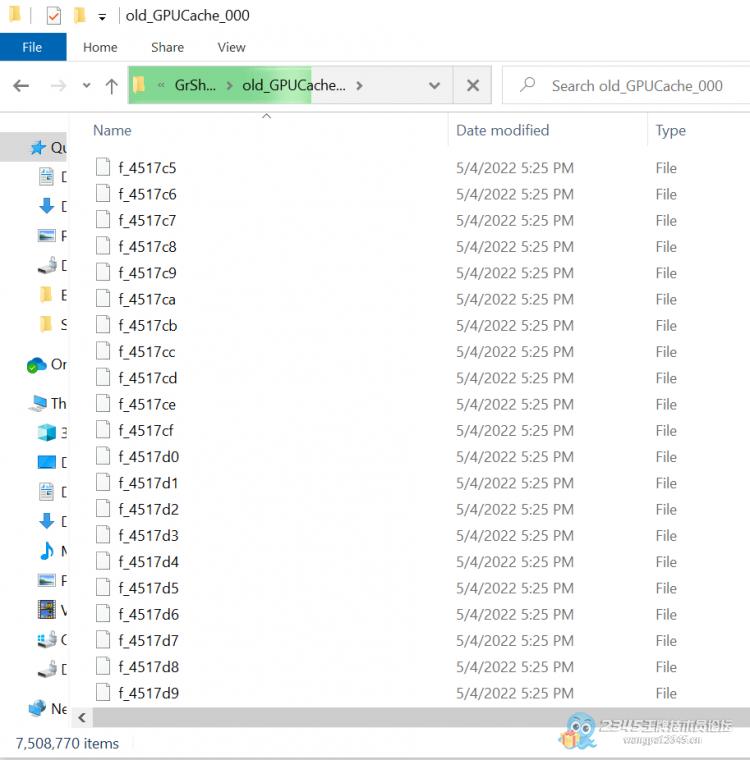Select file f_4517cd

(x=148, y=378)
